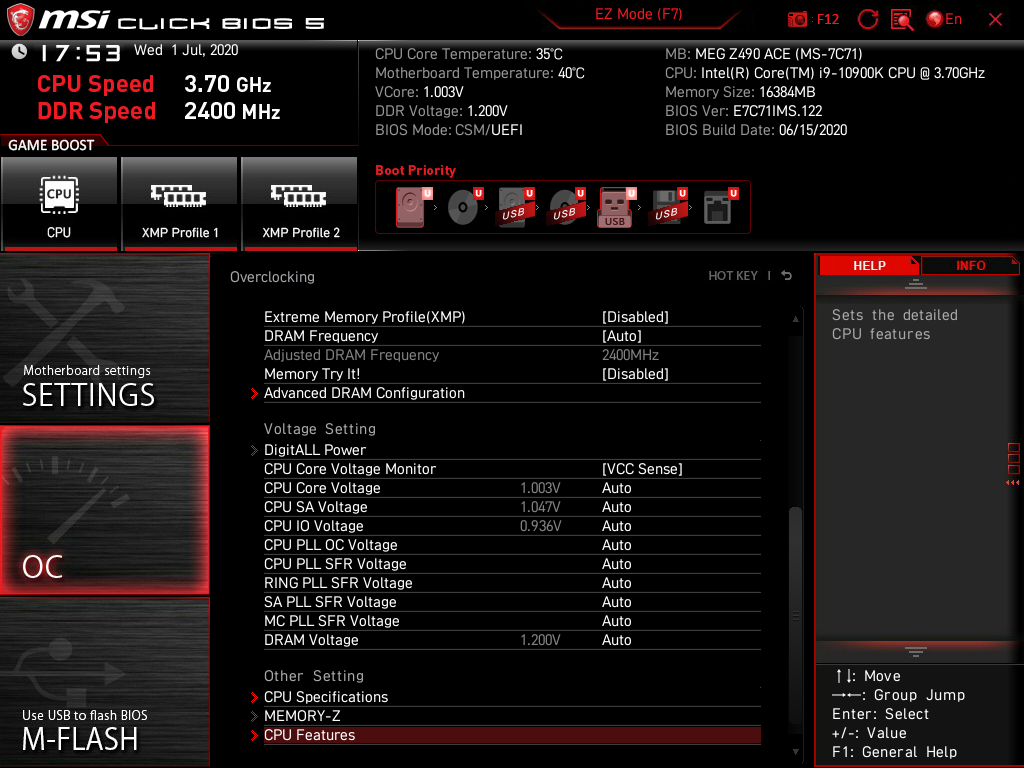Viewport: 1024px width, 768px height.
Task: Click the help panel bottom collapse handle
Action: pyautogui.click(x=916, y=652)
